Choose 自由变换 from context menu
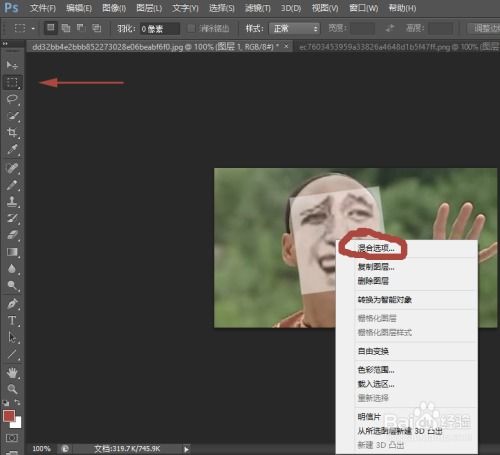This screenshot has height=455, width=500. point(373,351)
